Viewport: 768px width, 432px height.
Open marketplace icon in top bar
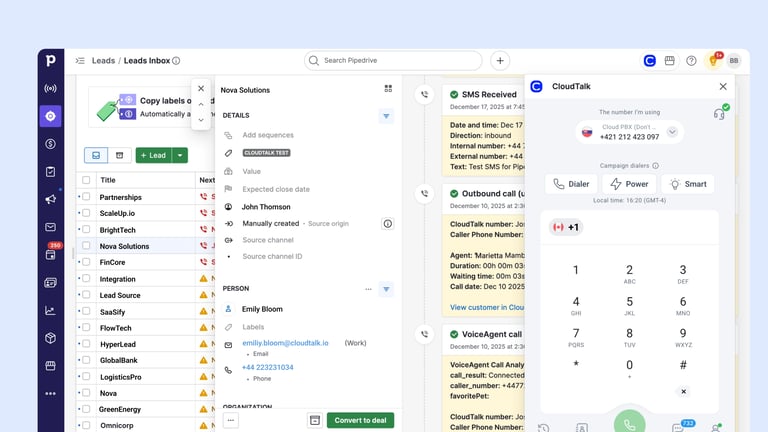click(670, 61)
